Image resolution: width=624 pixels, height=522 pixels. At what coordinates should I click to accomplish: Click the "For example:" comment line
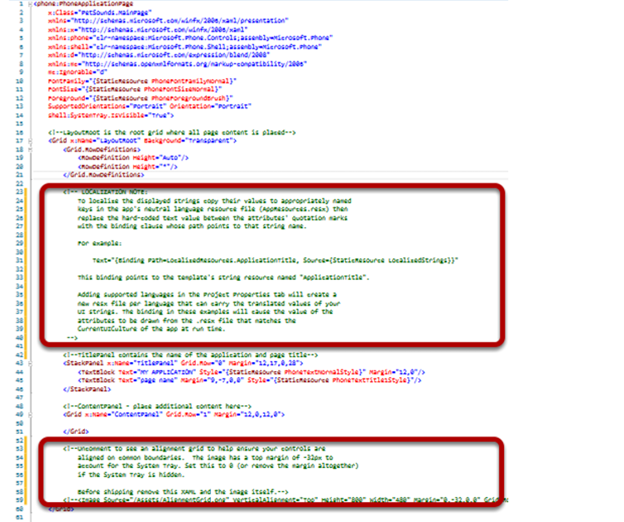click(103, 245)
